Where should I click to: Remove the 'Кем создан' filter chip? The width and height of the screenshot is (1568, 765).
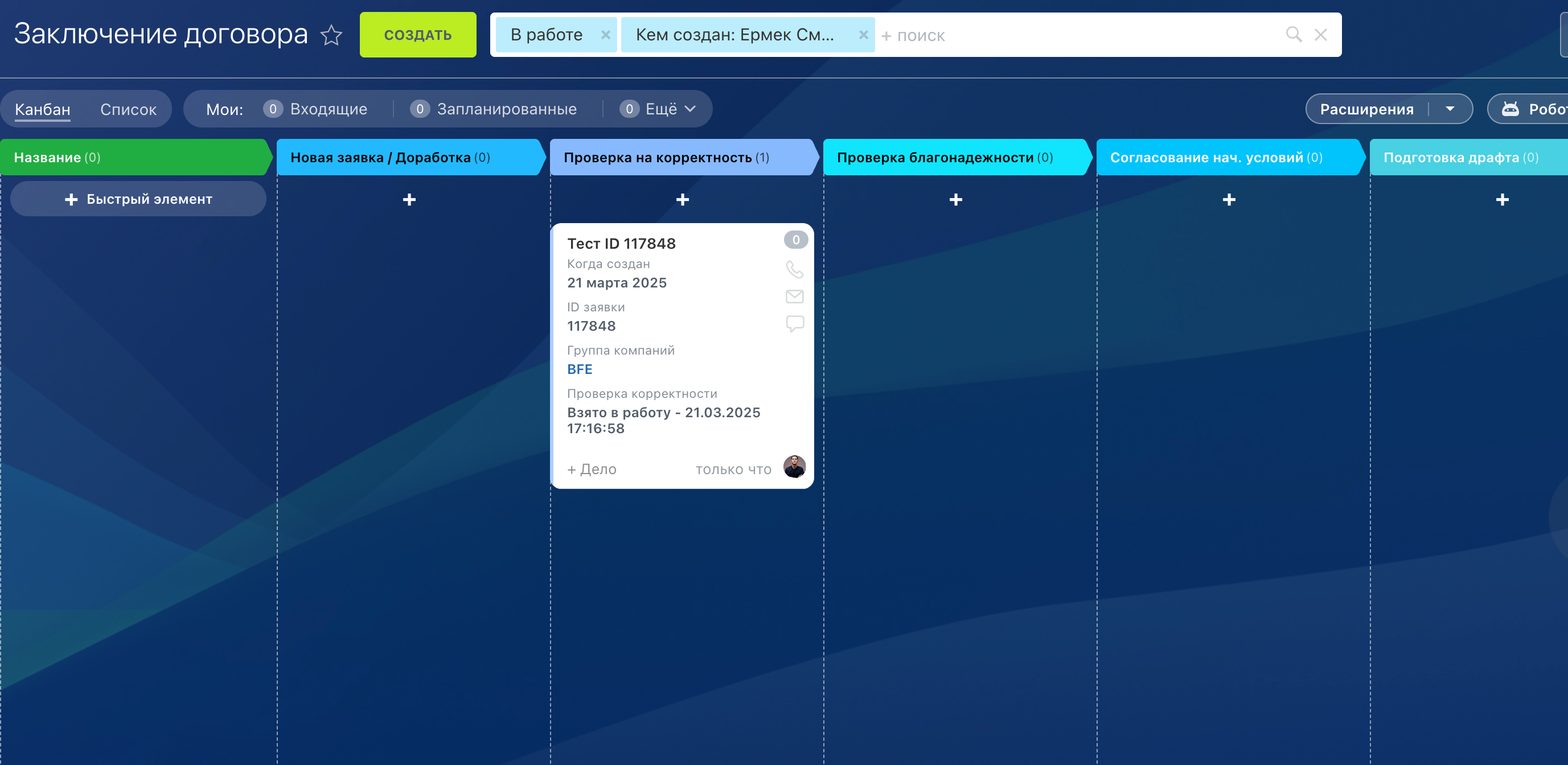coord(863,35)
